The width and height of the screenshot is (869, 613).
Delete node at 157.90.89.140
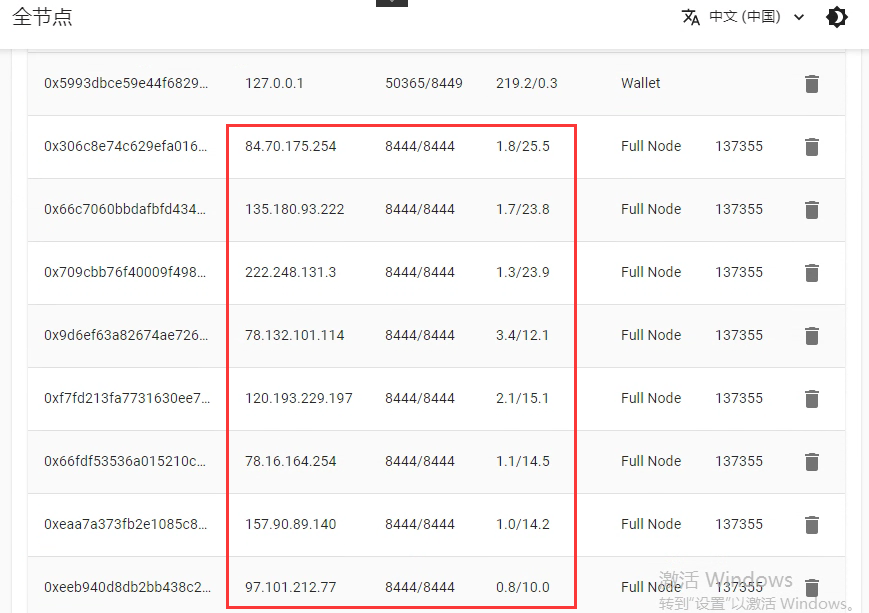[x=811, y=524]
